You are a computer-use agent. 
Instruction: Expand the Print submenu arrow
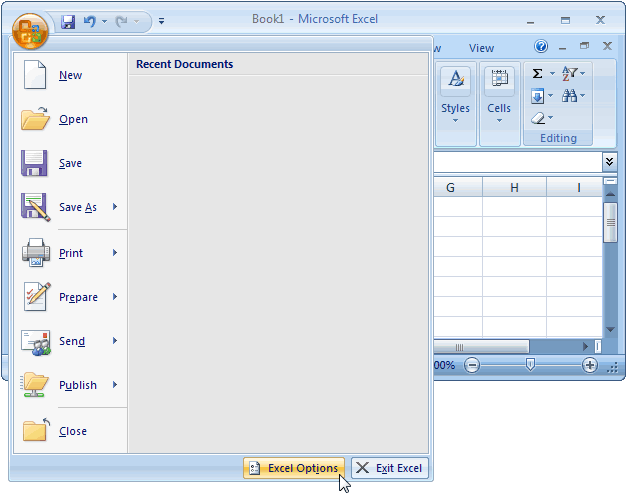pyautogui.click(x=115, y=252)
